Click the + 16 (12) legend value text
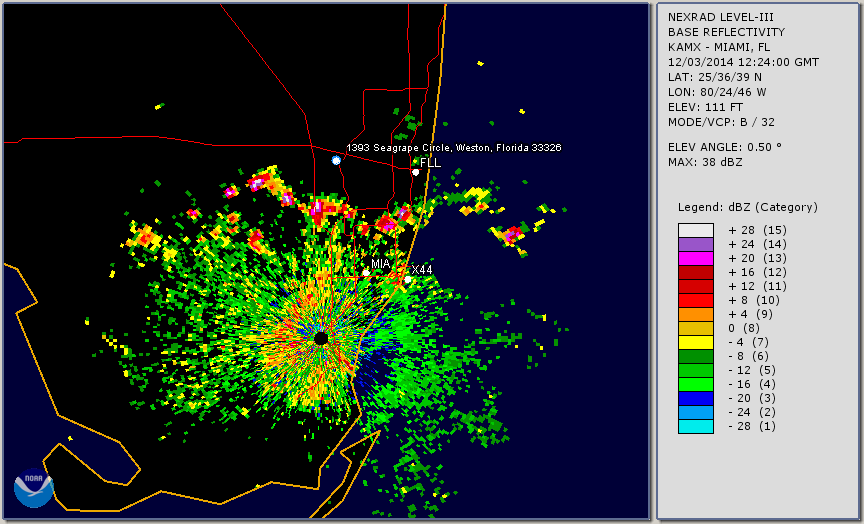 coord(757,272)
